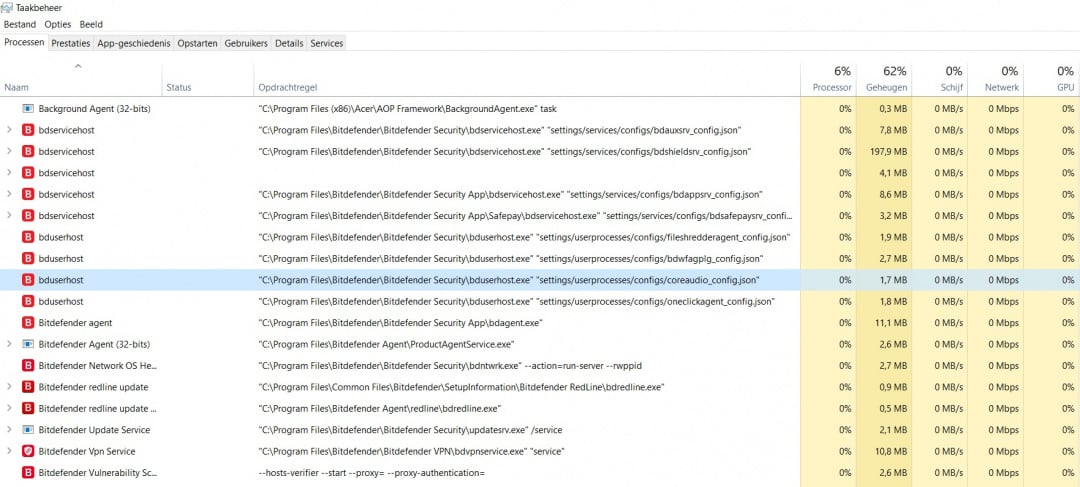Click the Taakbeheer window title icon
Viewport: 1080px width, 487px height.
8,8
